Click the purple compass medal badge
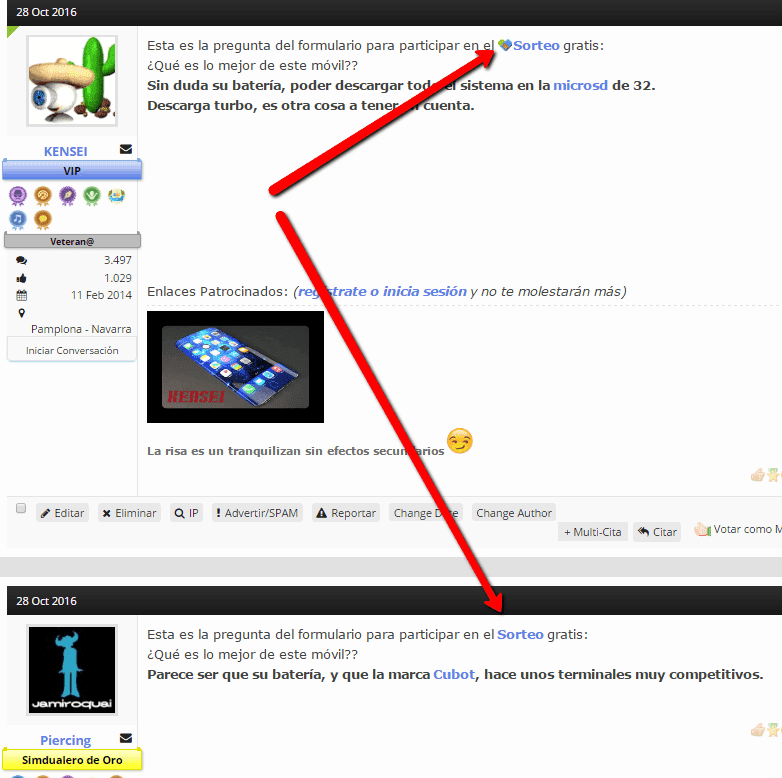 [x=67, y=196]
